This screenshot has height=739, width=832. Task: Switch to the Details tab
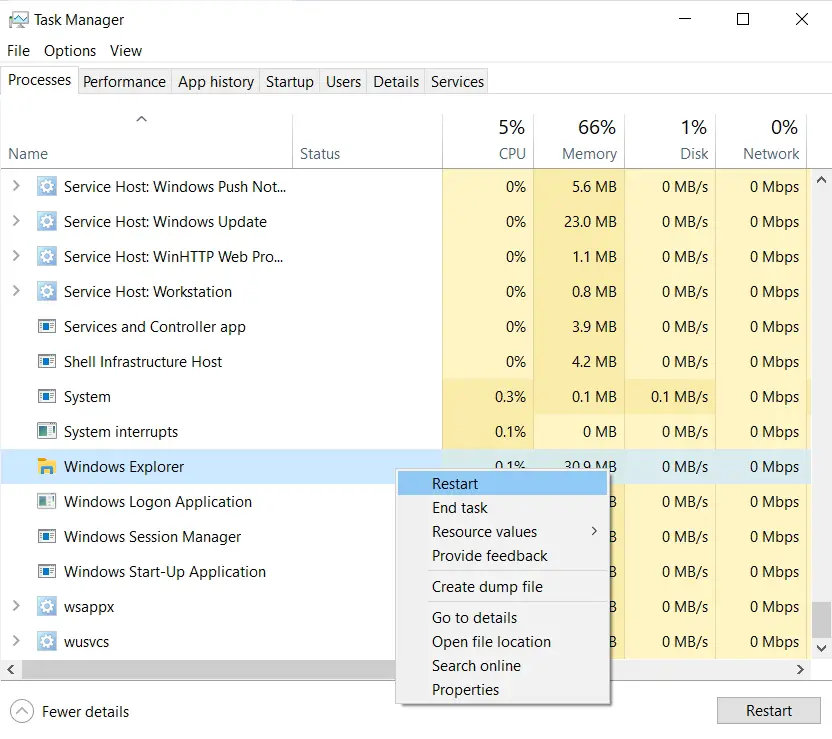[396, 82]
